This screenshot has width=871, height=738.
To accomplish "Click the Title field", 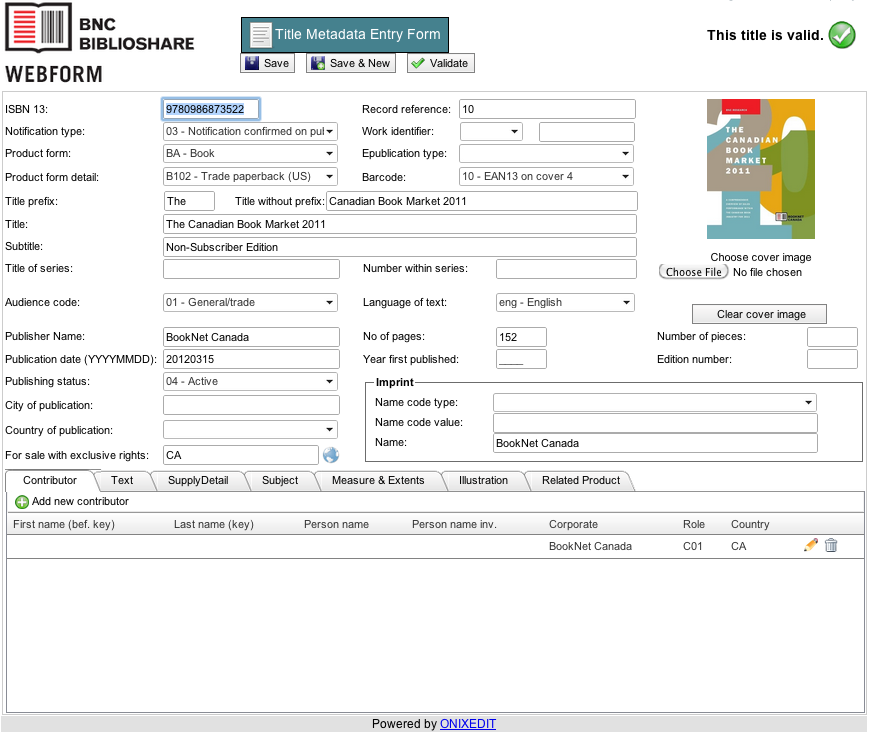I will [400, 225].
